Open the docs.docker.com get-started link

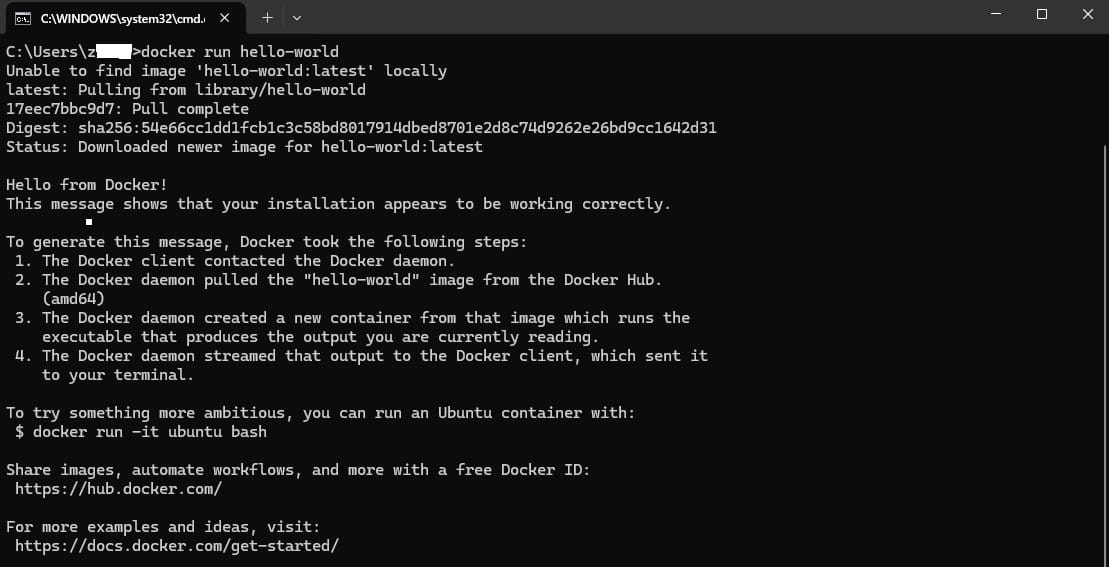coord(177,546)
